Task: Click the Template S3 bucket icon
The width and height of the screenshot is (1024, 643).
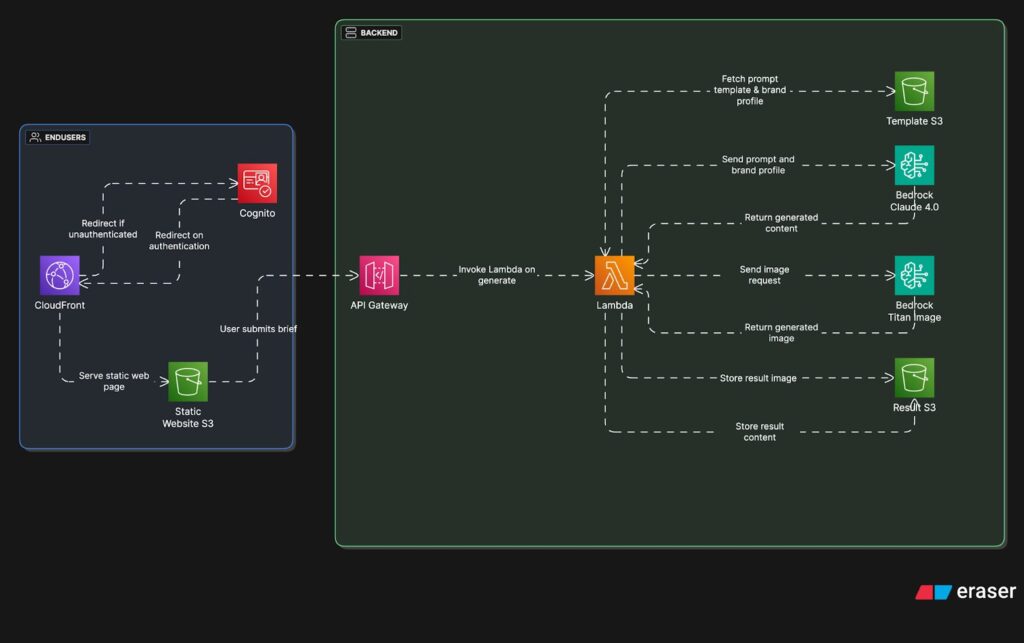Action: click(x=914, y=91)
